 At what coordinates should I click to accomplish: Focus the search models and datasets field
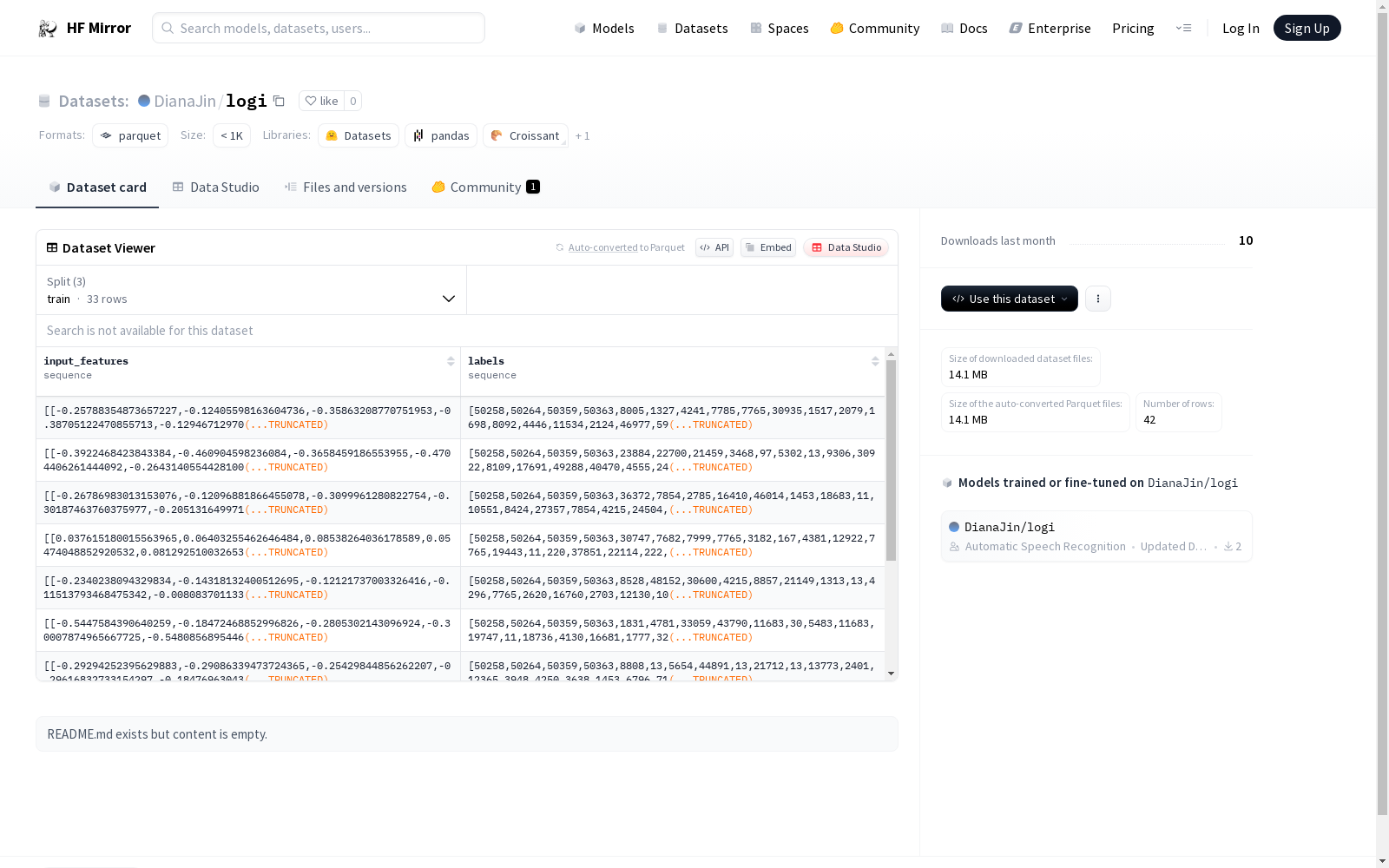pos(319,28)
